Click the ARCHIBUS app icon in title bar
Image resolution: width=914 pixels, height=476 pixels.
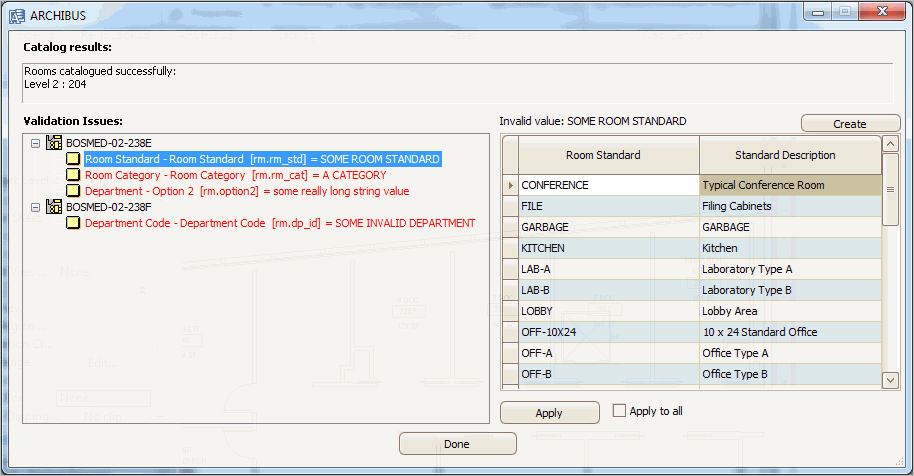coord(17,16)
